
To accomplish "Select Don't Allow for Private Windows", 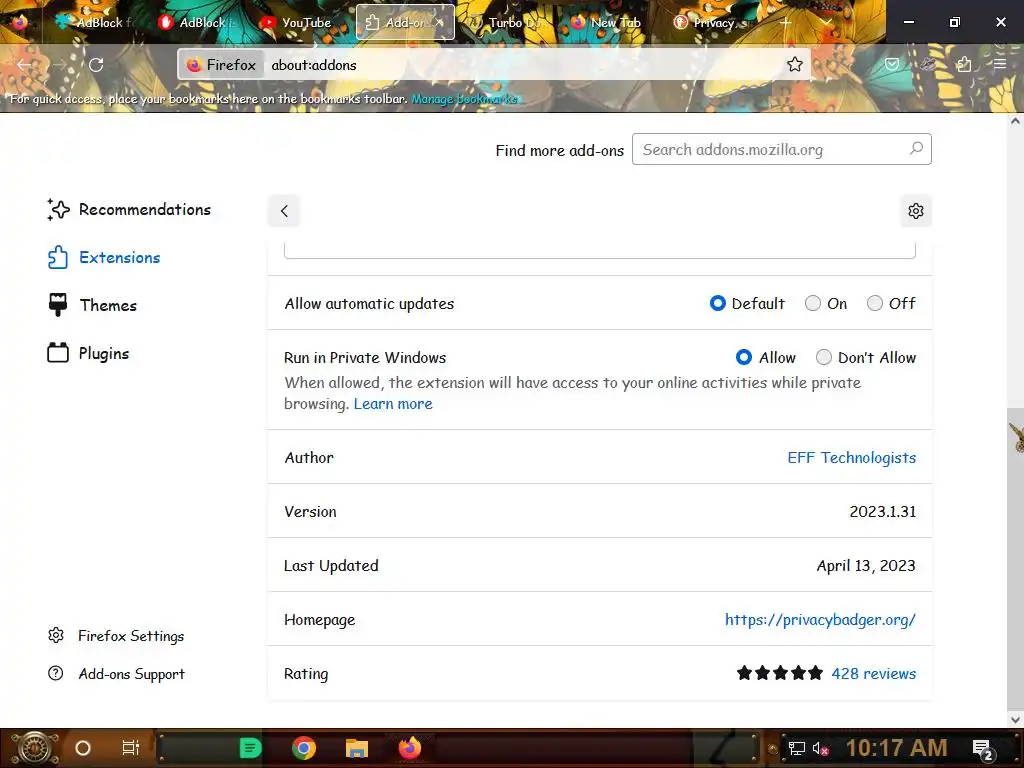I will [x=824, y=357].
